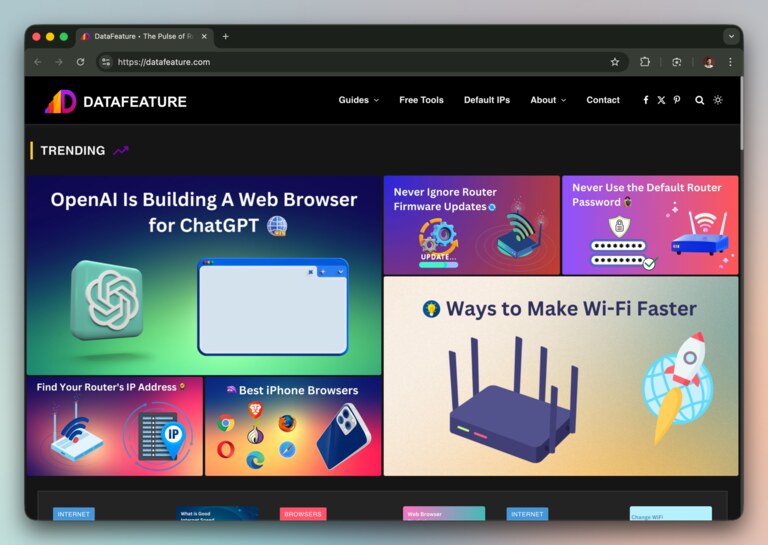Screen dimensions: 768x545
Task: Expand the About dropdown menu
Action: [548, 100]
